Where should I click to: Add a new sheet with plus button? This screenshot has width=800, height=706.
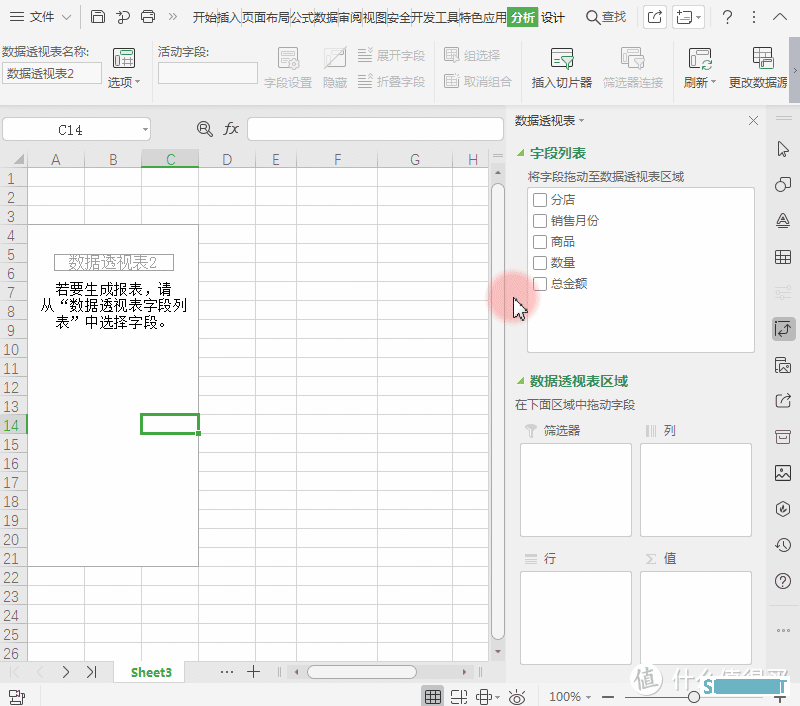click(x=253, y=672)
